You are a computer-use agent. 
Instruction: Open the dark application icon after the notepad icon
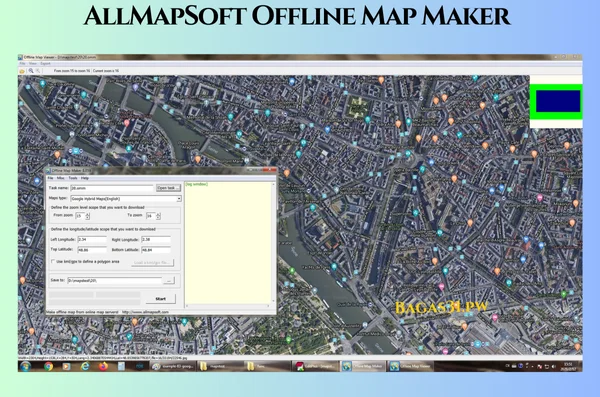point(139,366)
